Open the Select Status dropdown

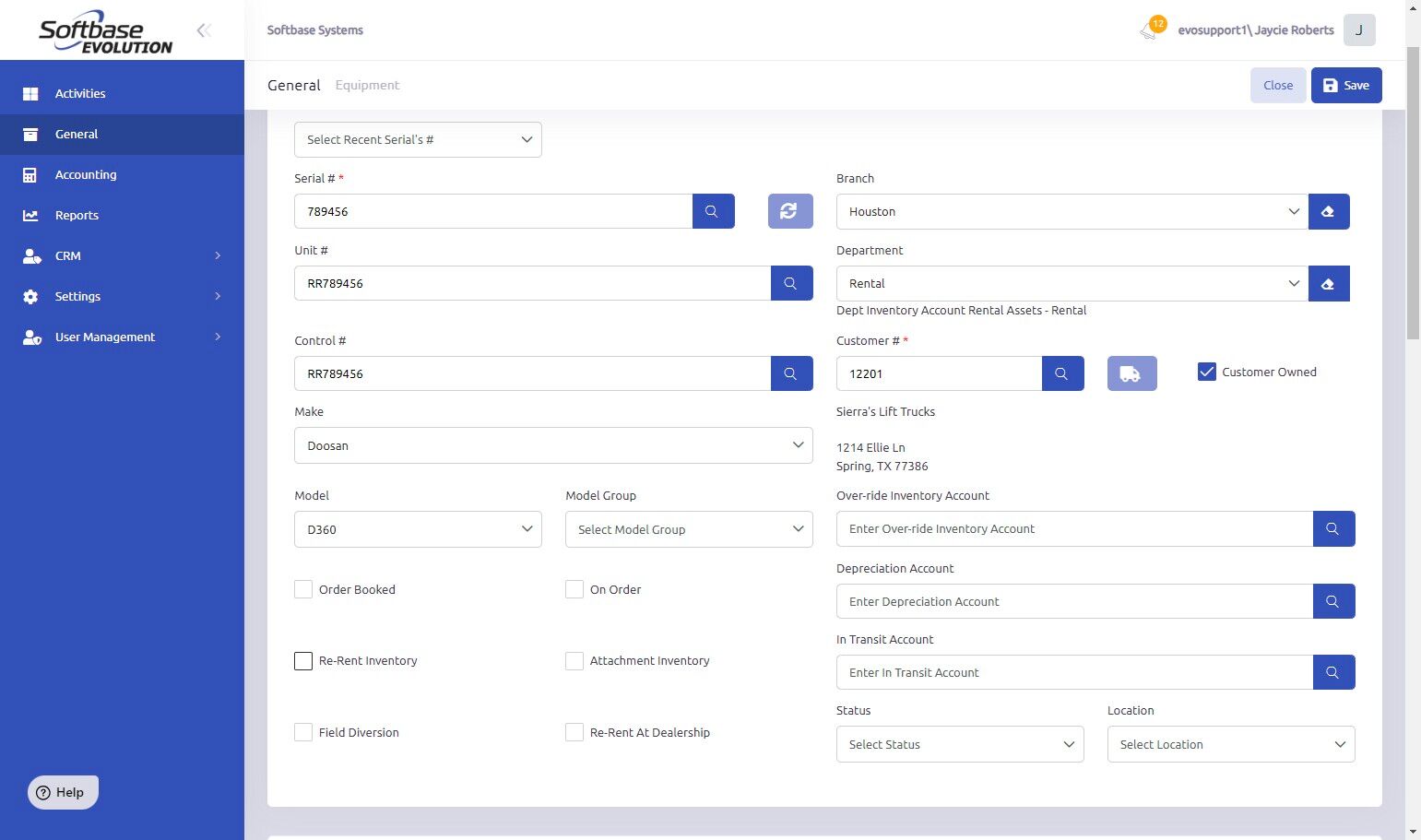pyautogui.click(x=960, y=744)
